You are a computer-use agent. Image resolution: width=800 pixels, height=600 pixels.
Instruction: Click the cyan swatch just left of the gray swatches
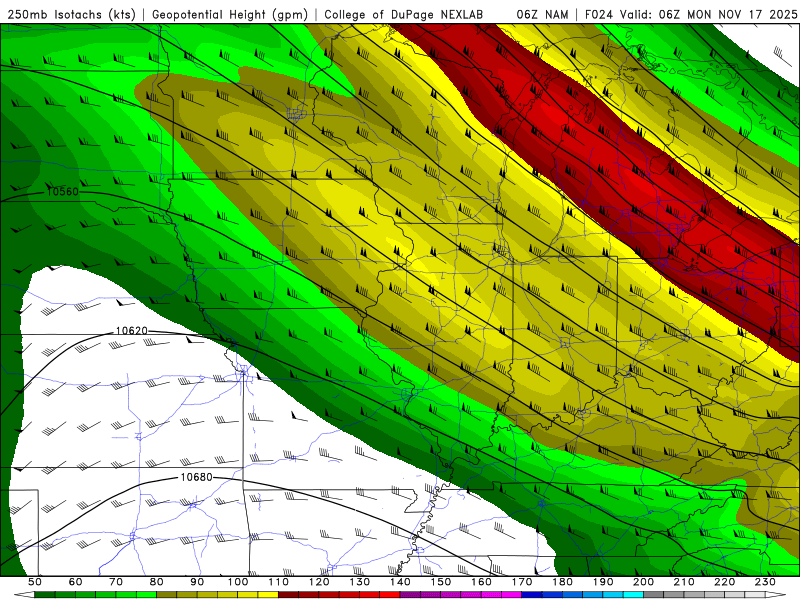633,595
